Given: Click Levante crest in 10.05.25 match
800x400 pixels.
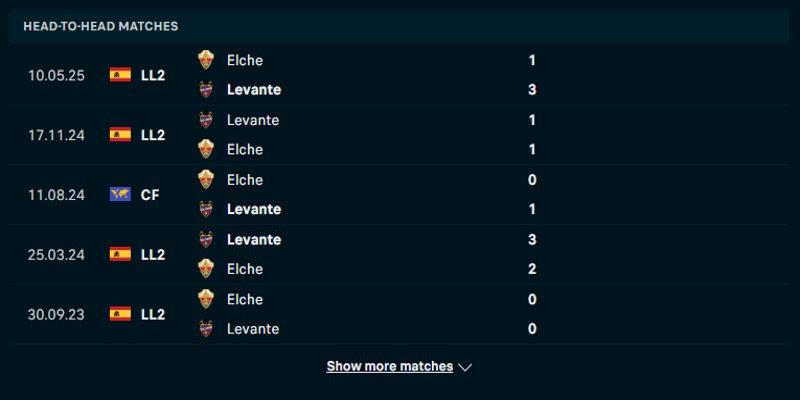Looking at the screenshot, I should (206, 89).
